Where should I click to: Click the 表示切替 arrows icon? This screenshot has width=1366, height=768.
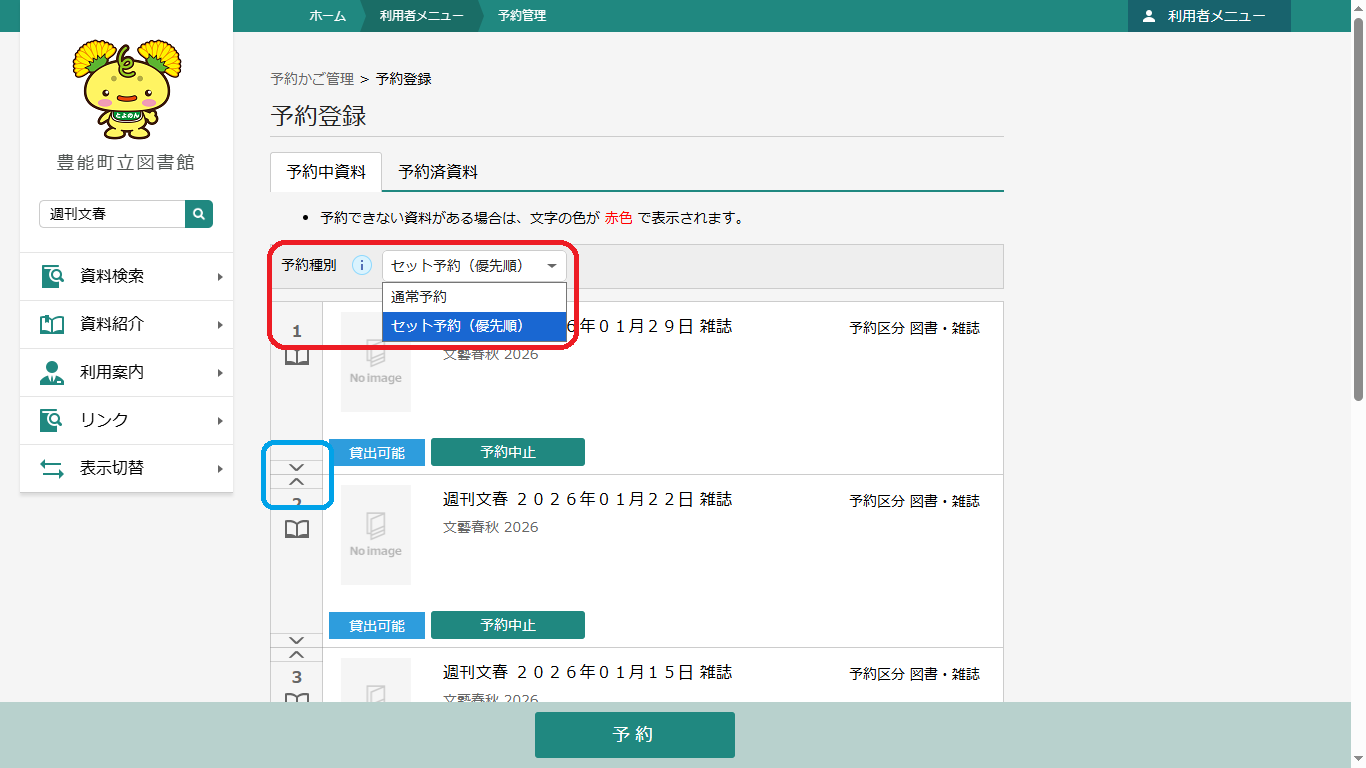[51, 468]
